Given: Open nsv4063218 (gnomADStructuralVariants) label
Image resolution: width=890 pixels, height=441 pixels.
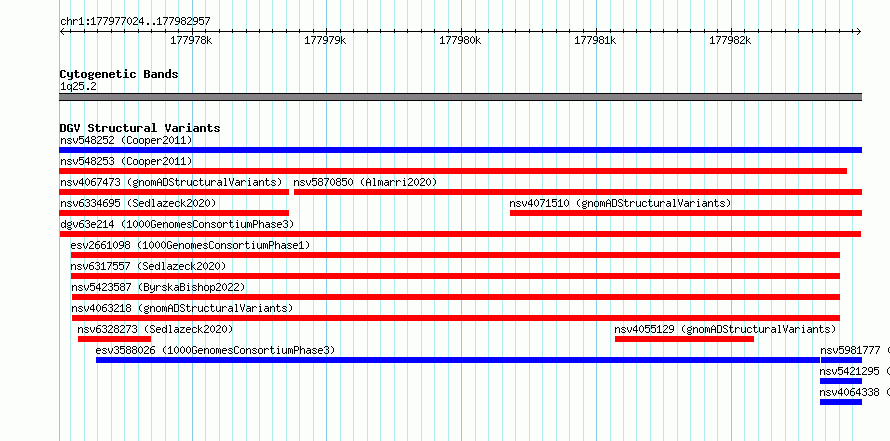Looking at the screenshot, I should click(182, 308).
